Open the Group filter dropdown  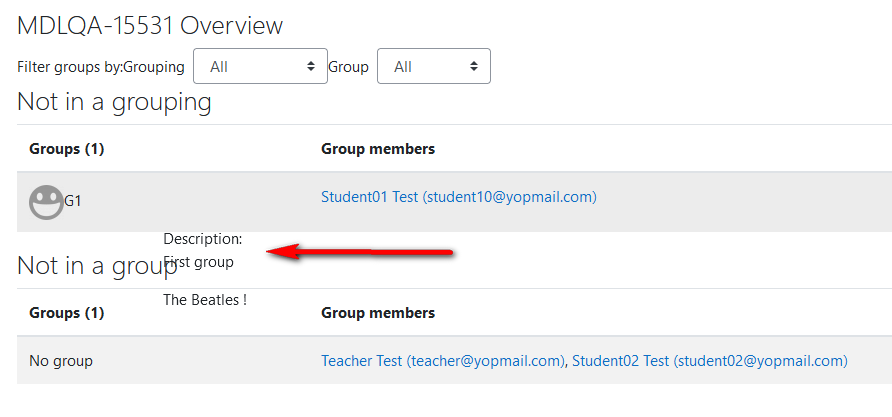(433, 67)
